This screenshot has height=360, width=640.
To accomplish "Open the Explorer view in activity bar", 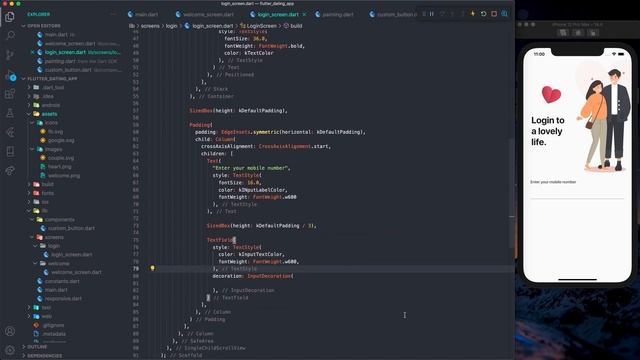I will 10,17.
